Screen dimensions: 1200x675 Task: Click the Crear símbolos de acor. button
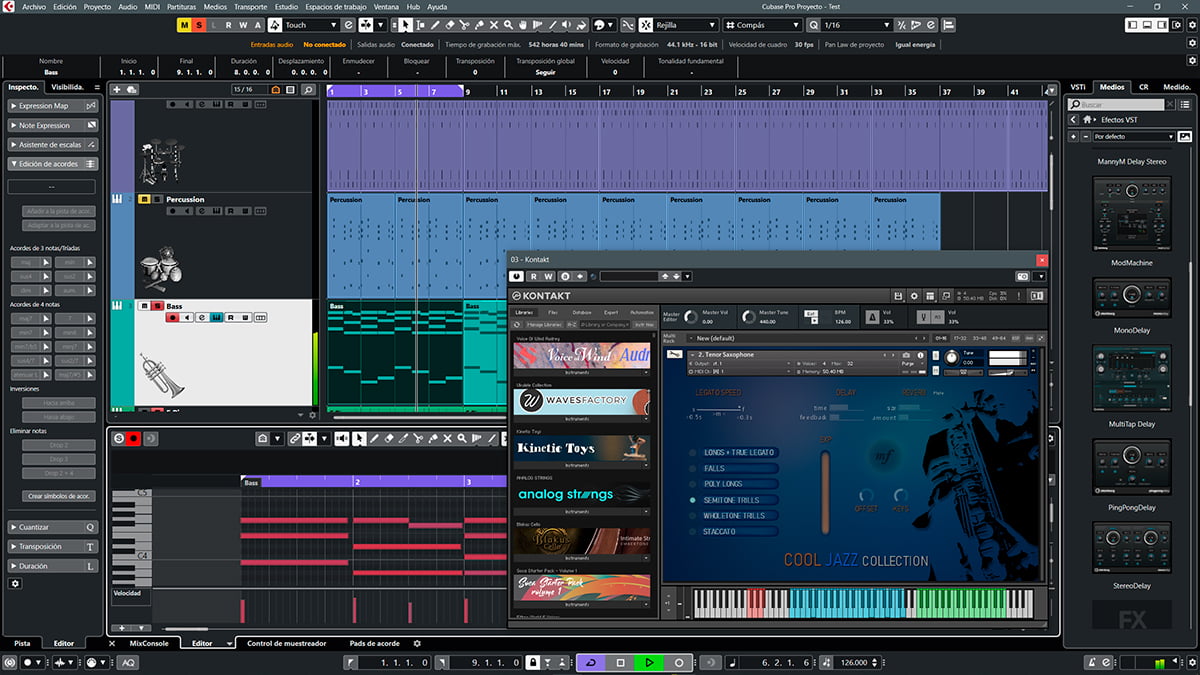tap(58, 496)
